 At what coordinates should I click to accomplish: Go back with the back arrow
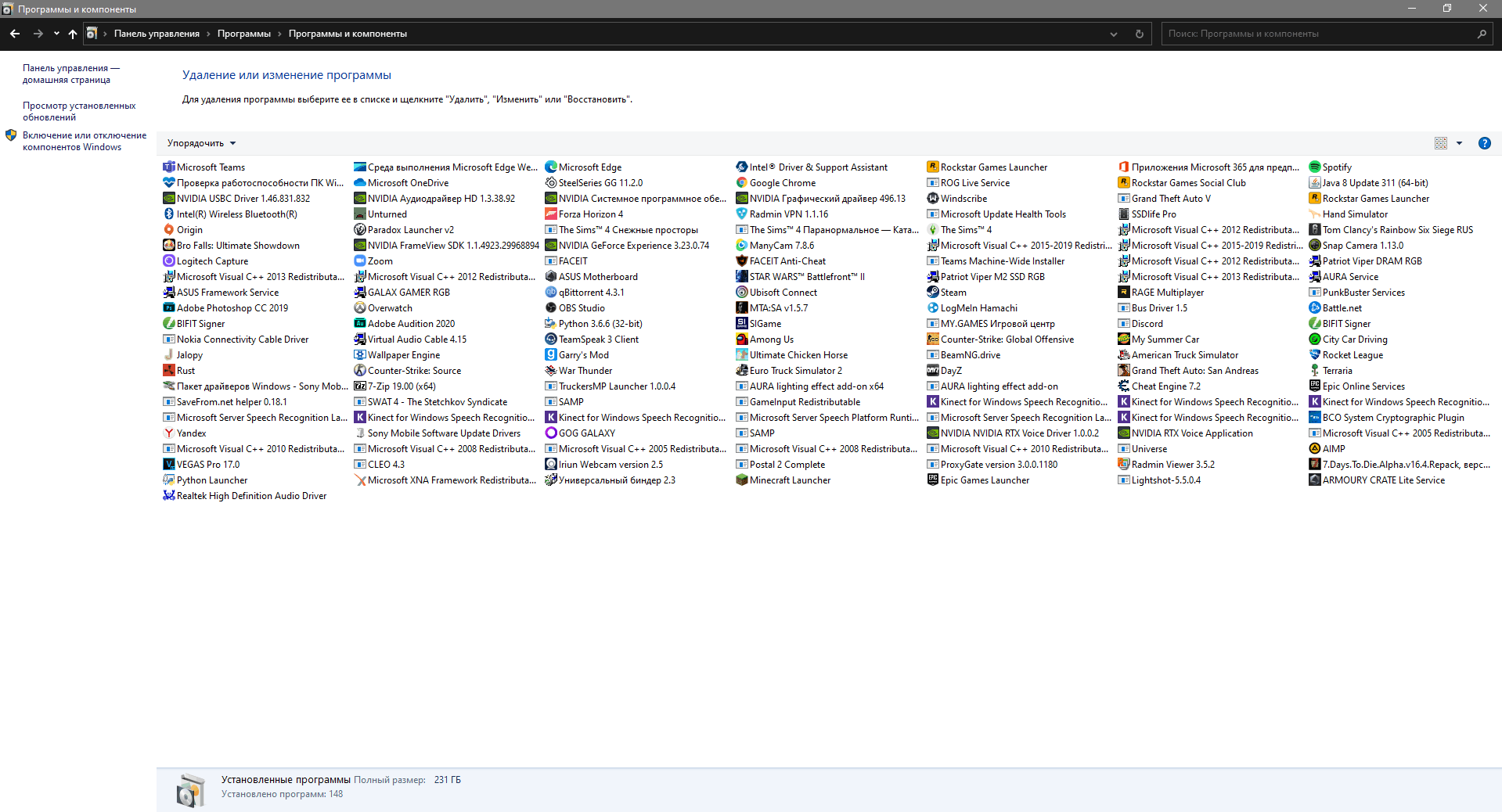click(x=15, y=34)
